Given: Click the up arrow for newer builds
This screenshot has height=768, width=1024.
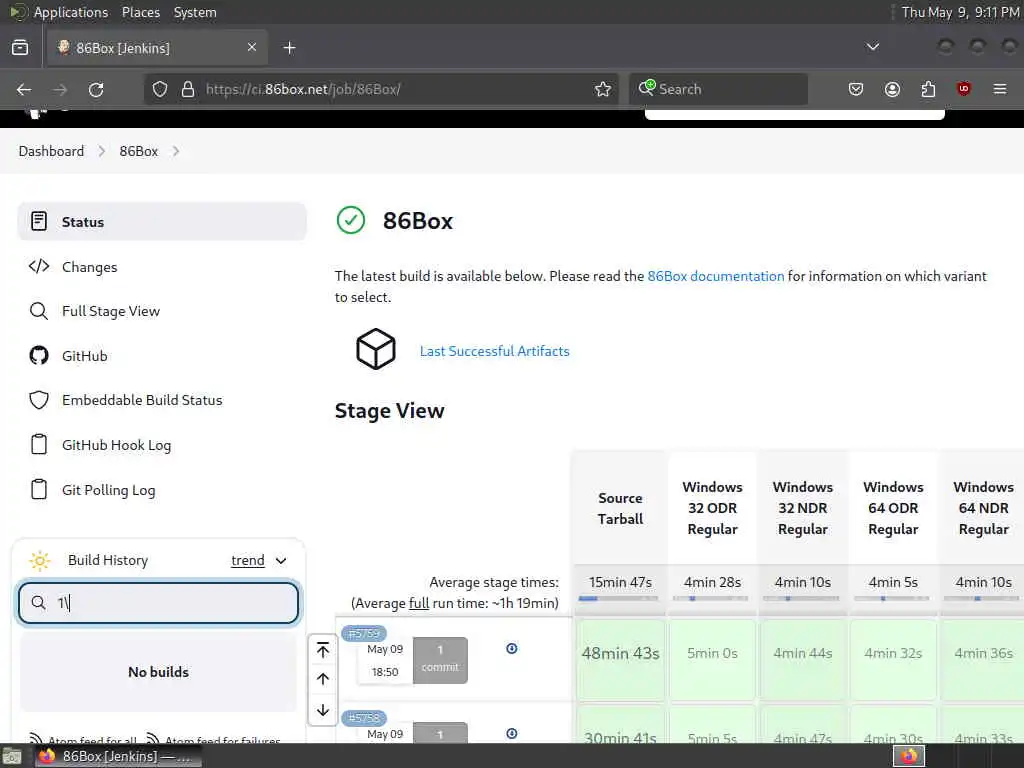Looking at the screenshot, I should tap(323, 679).
